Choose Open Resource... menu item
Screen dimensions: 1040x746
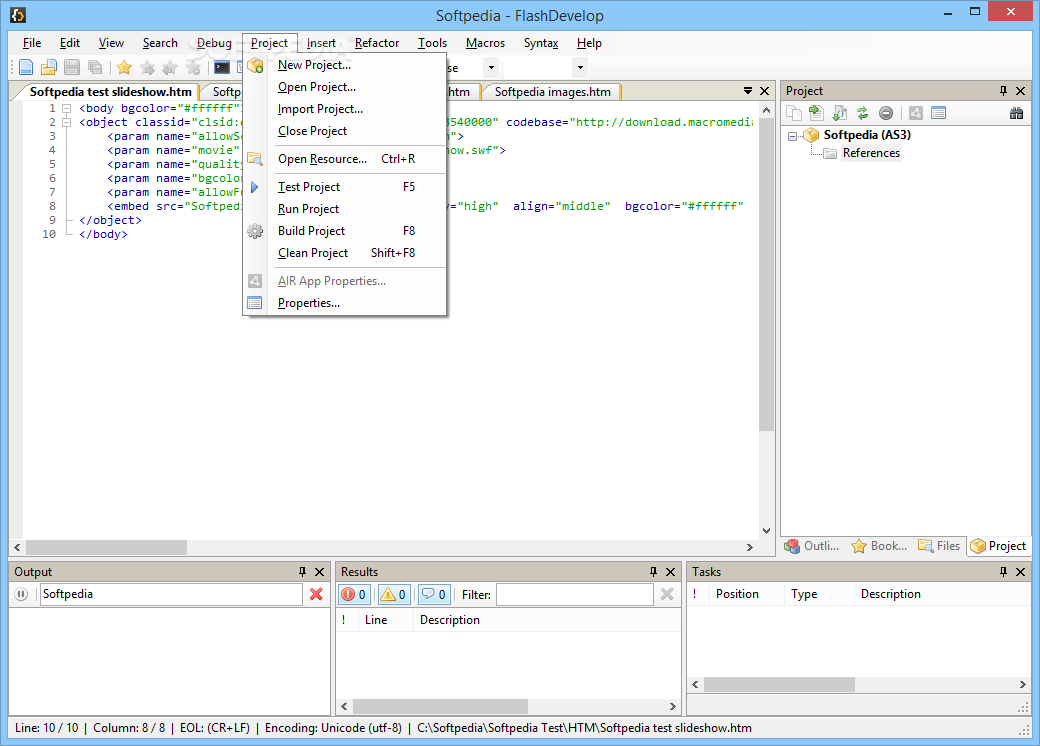(344, 159)
